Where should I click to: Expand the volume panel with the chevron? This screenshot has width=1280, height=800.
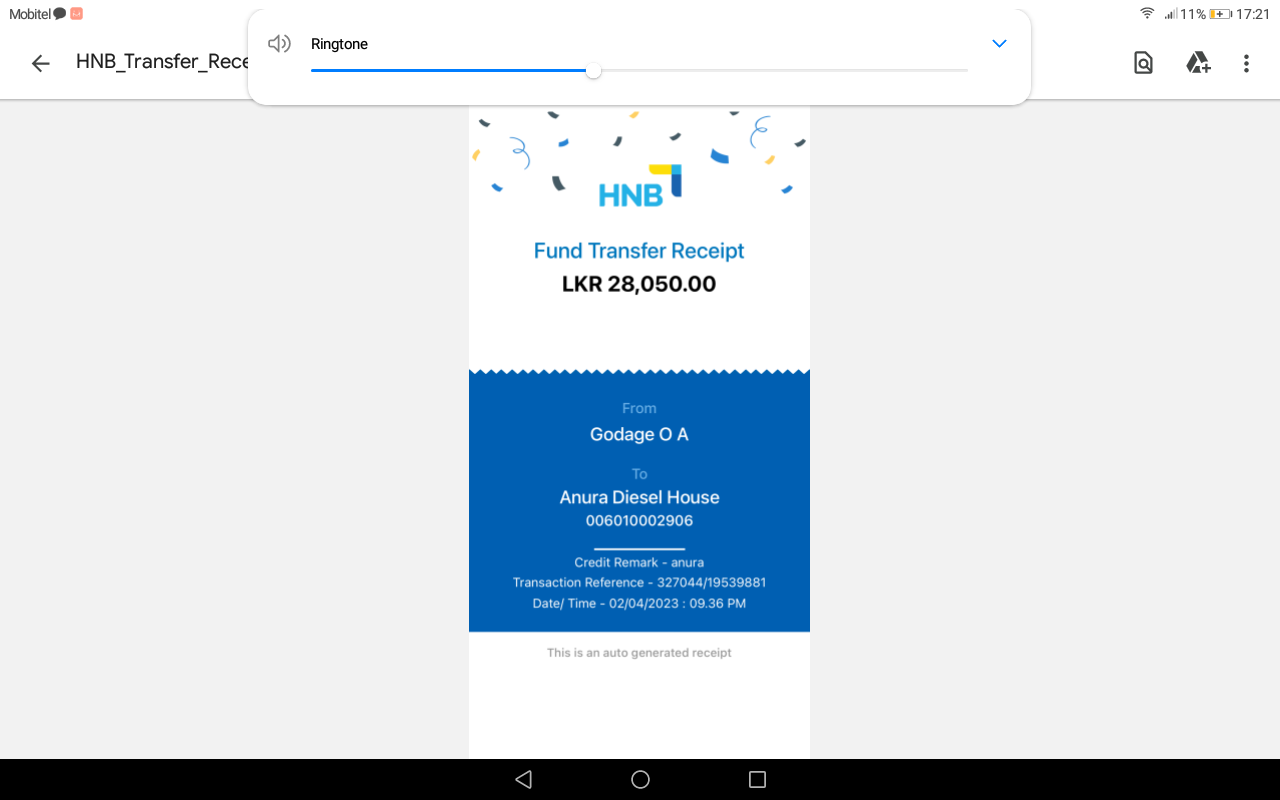[998, 44]
